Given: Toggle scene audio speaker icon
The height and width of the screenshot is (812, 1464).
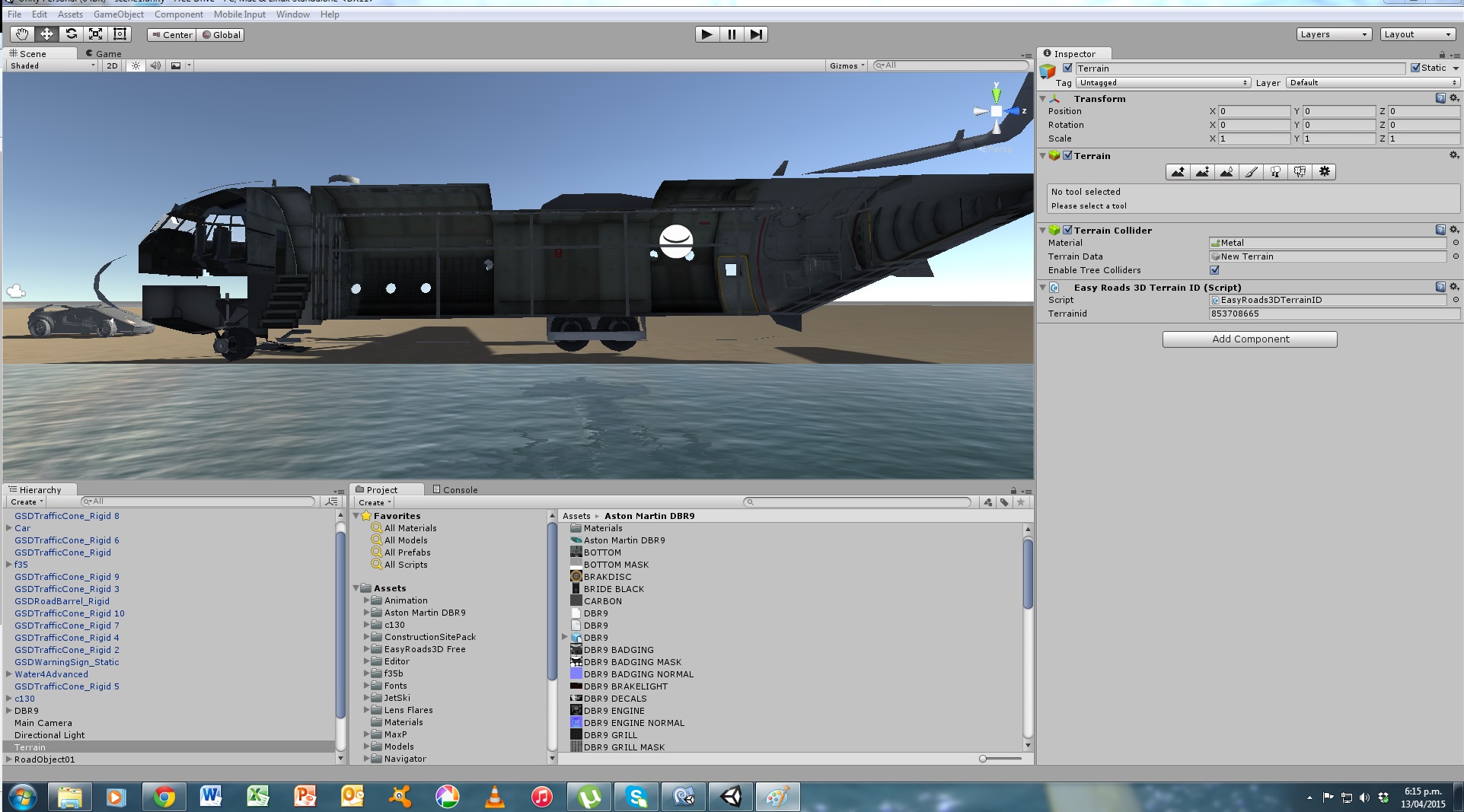Looking at the screenshot, I should [x=155, y=66].
